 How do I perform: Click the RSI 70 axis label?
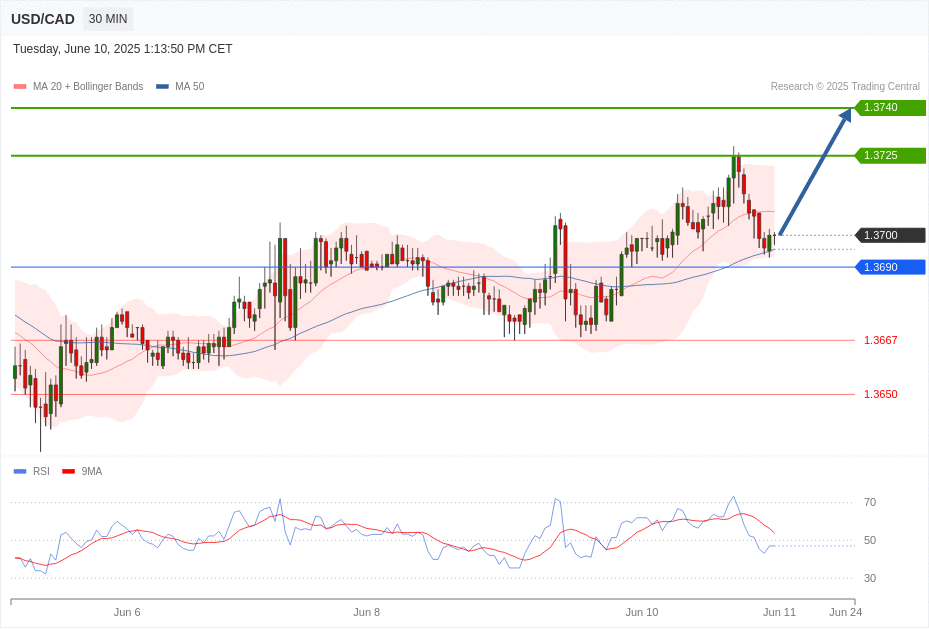tap(870, 502)
